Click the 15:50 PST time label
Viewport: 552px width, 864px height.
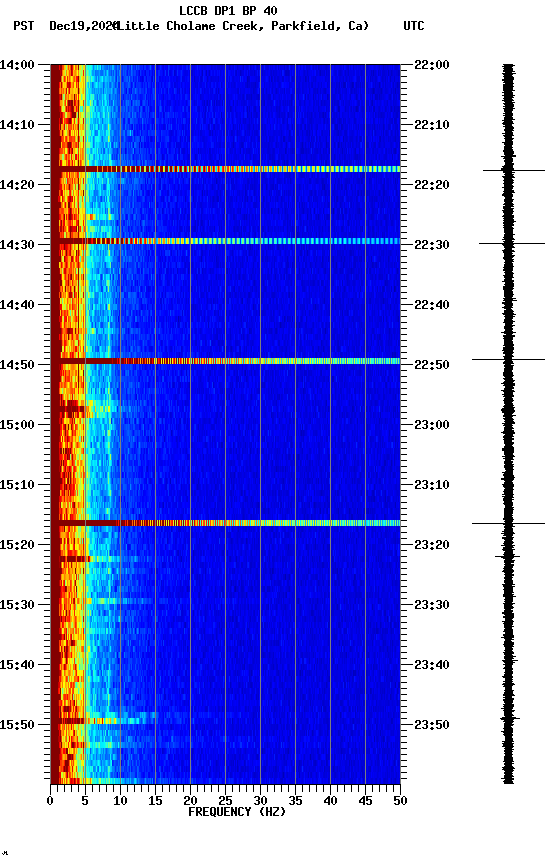pos(17,725)
